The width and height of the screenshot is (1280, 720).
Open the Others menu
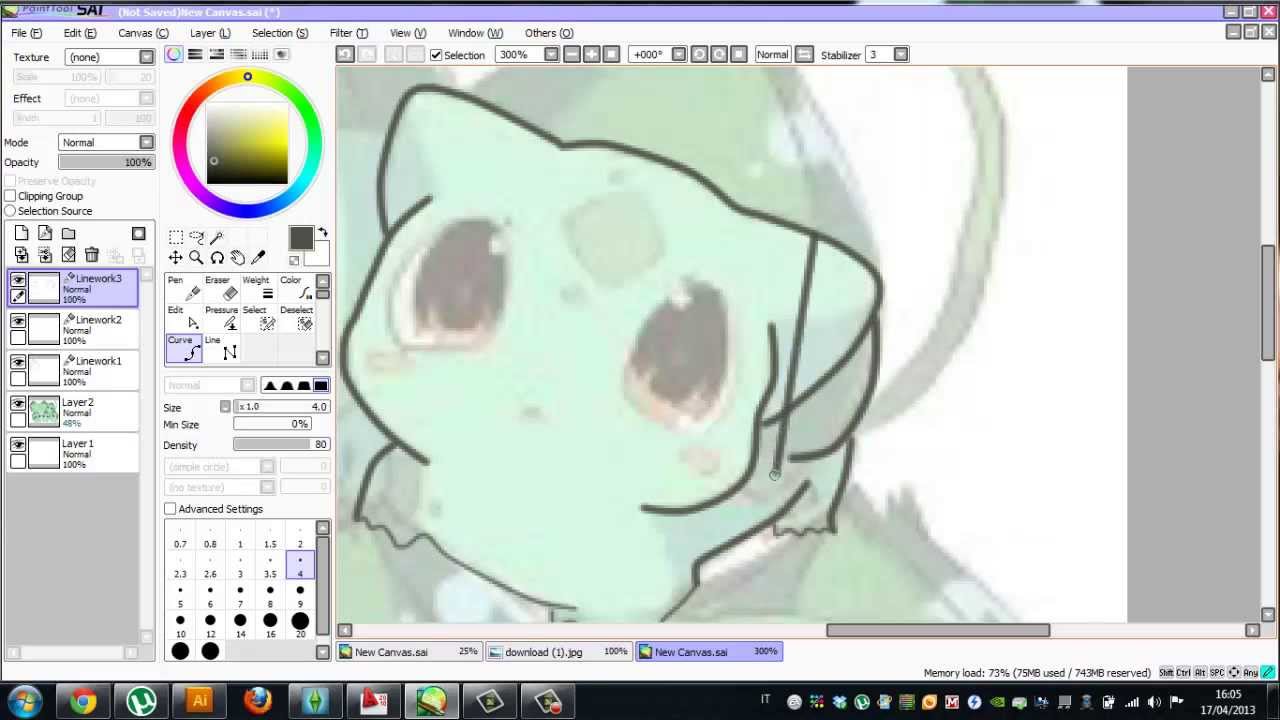[x=549, y=33]
